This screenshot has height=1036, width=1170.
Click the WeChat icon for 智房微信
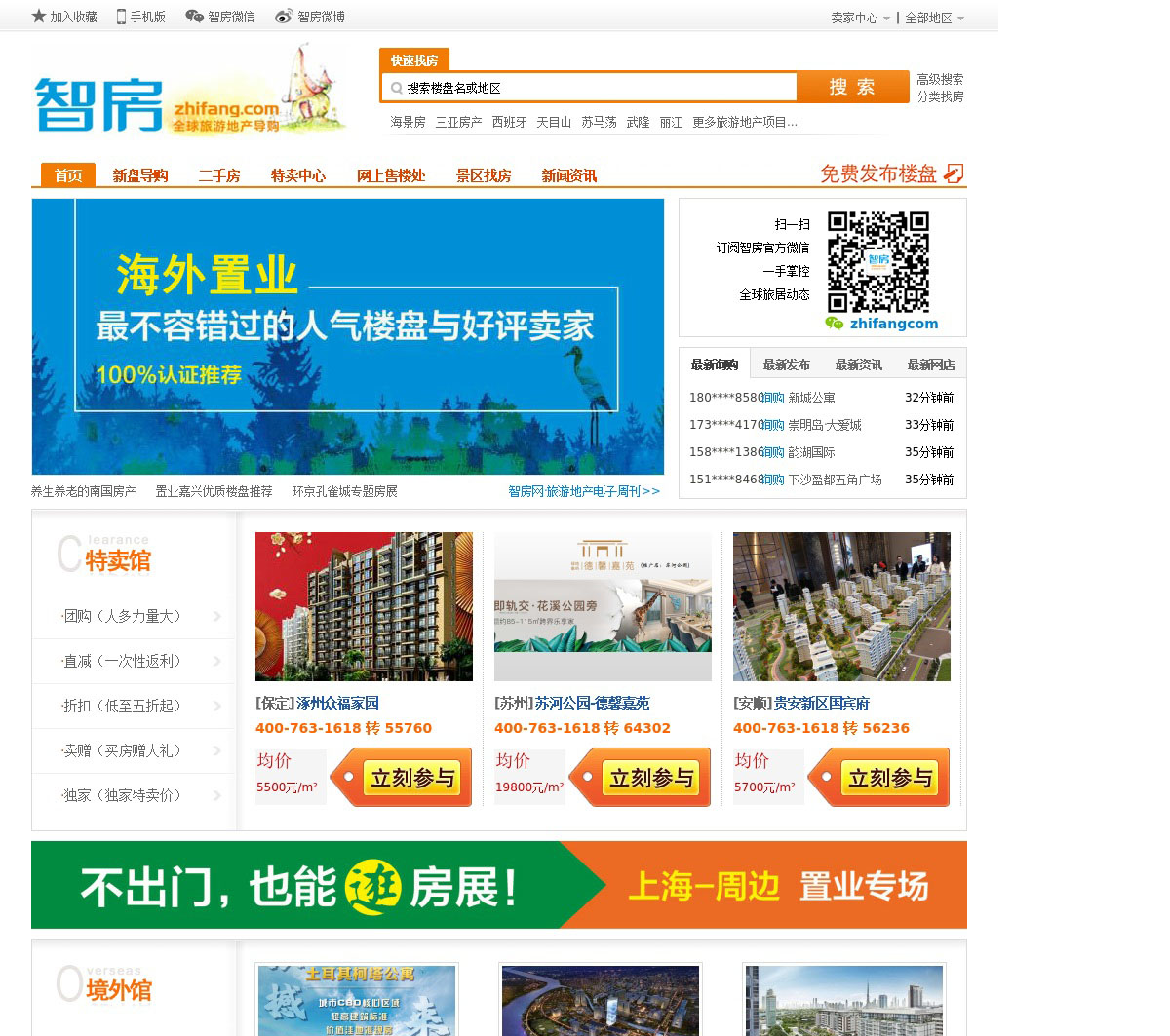(x=195, y=17)
